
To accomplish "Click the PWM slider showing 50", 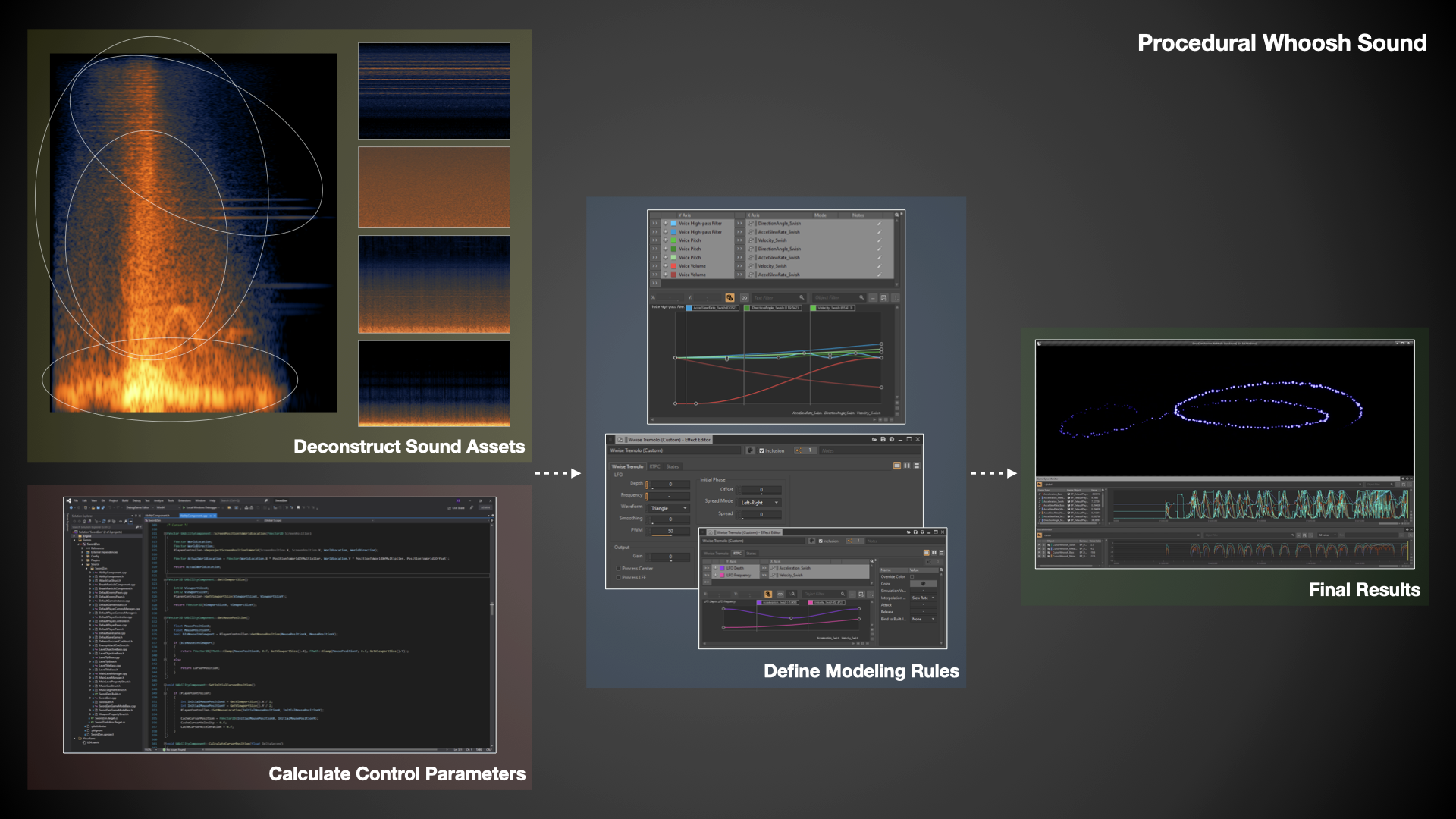I will [x=670, y=532].
